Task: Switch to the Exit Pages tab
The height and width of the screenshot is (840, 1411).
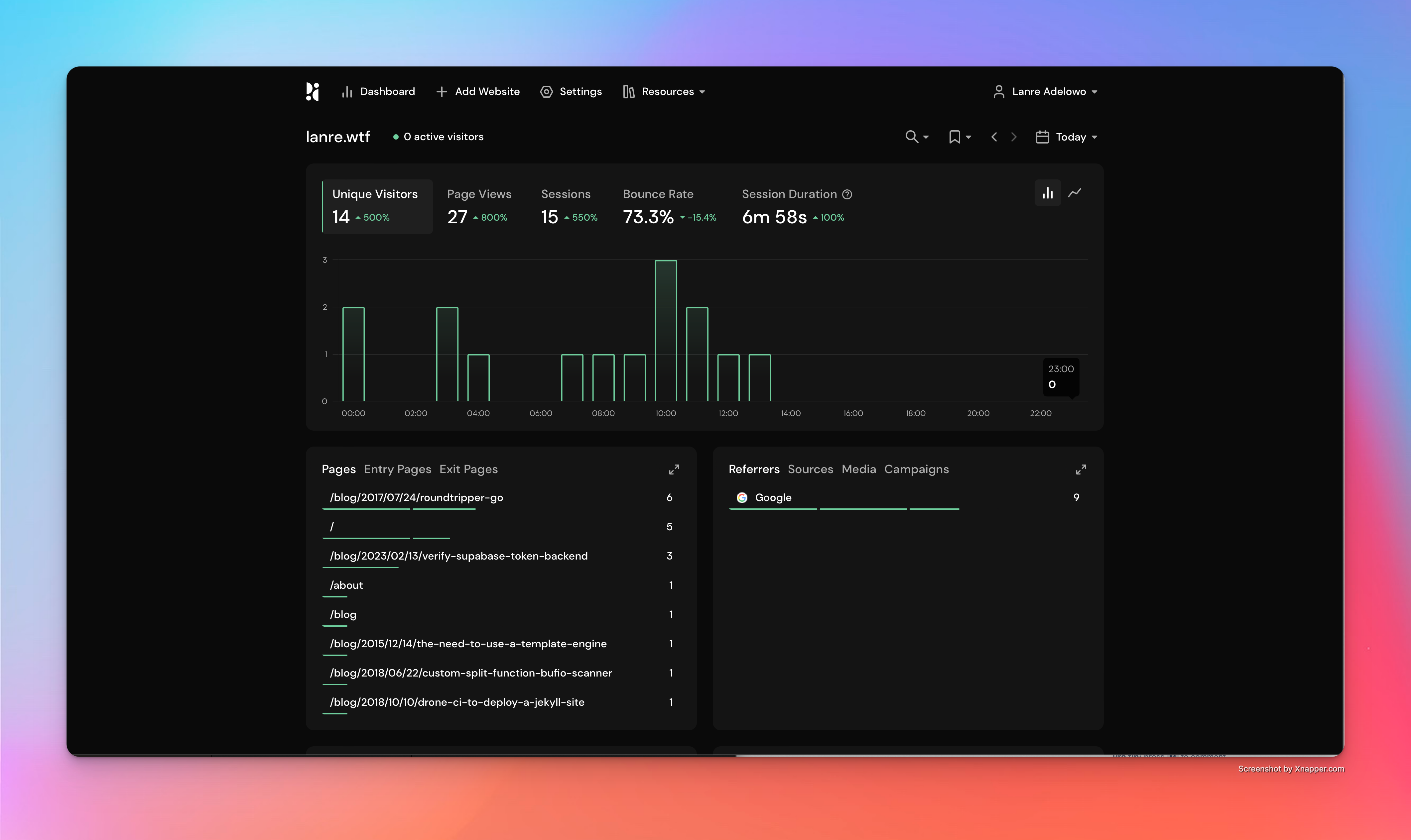Action: pyautogui.click(x=468, y=469)
